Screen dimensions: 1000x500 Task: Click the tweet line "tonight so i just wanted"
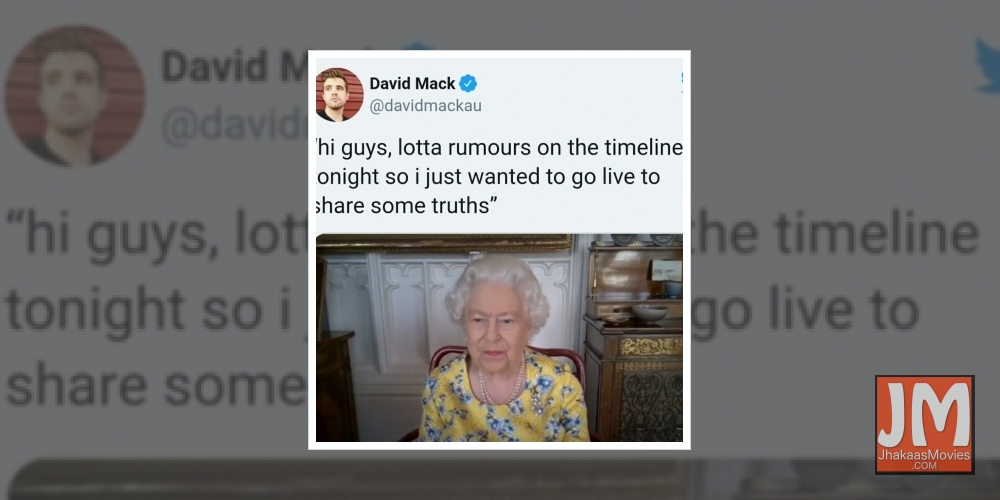coord(488,177)
